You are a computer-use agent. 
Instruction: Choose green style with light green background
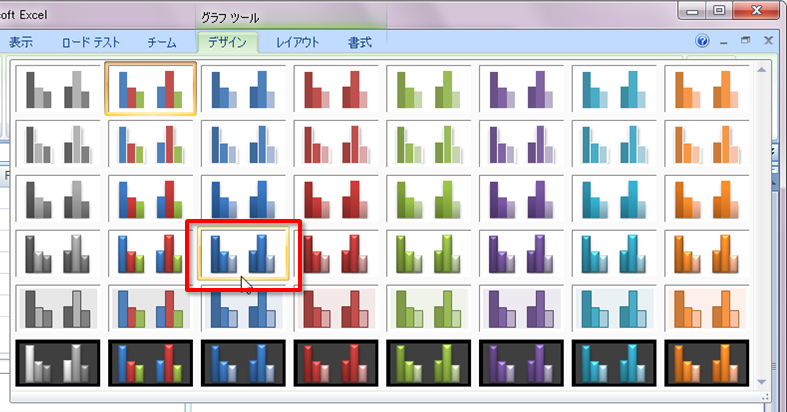[429, 308]
